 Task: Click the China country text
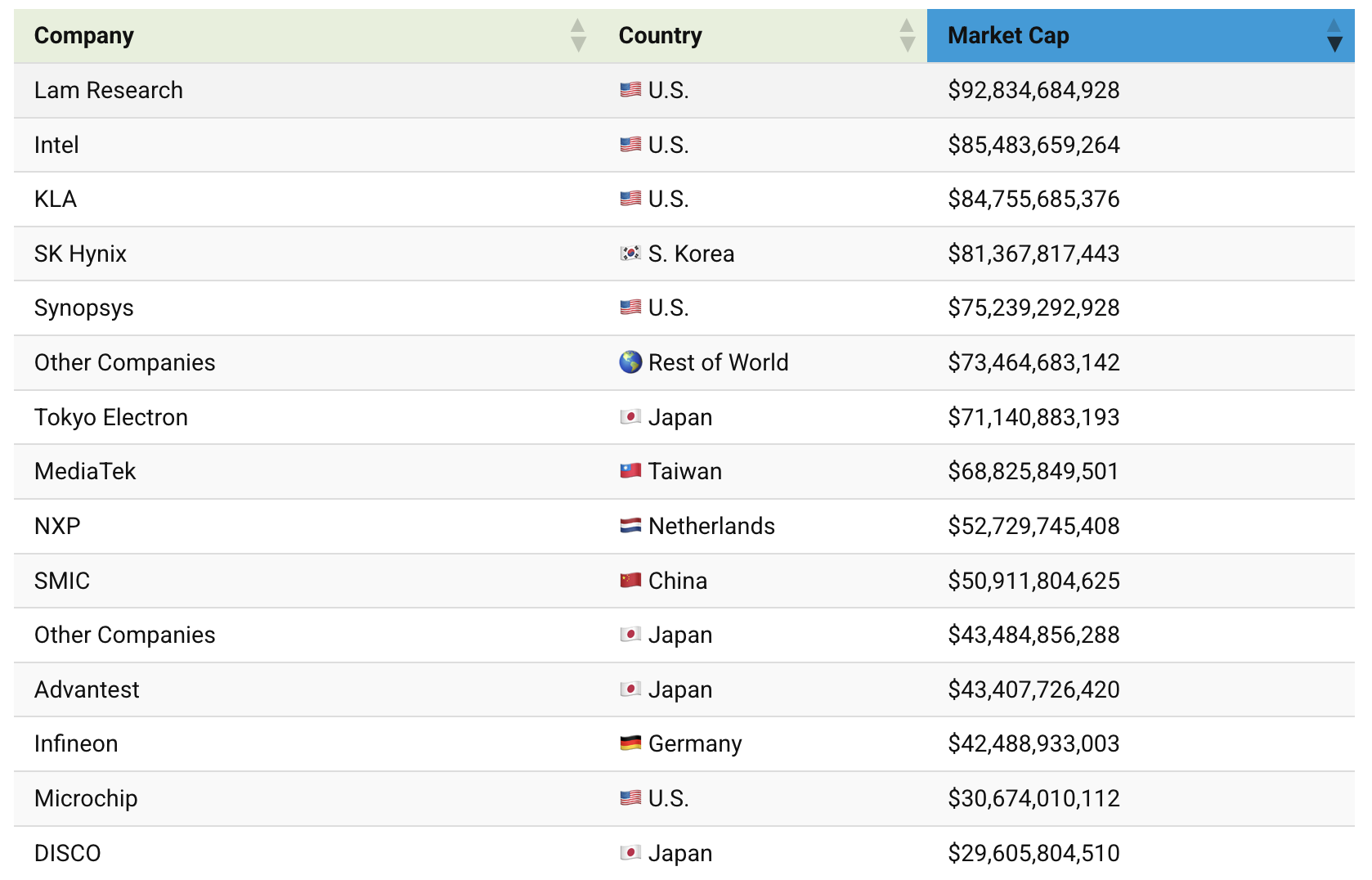point(678,581)
